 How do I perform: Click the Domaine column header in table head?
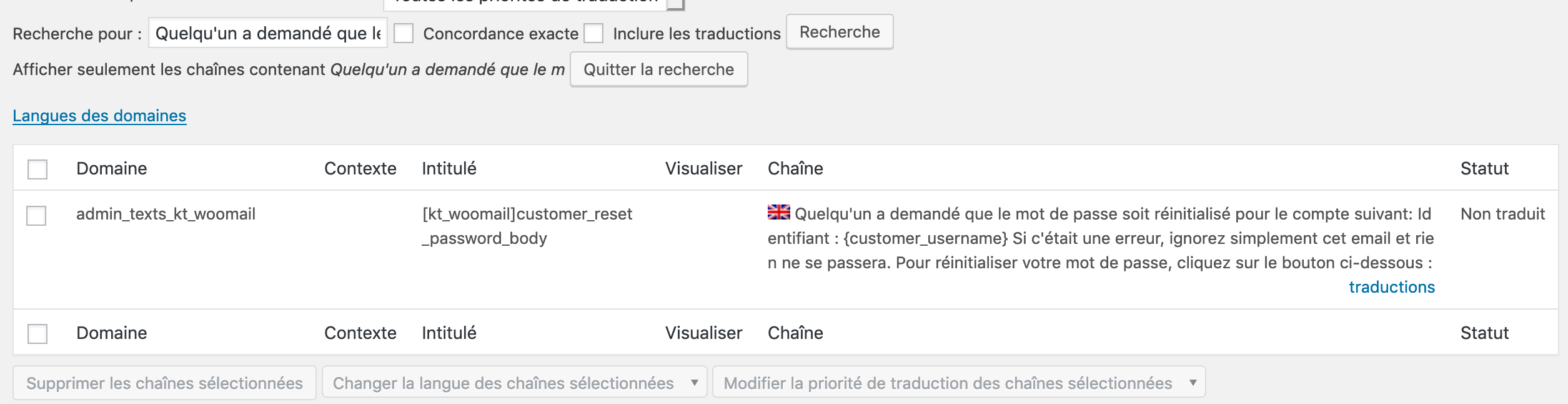[x=112, y=169]
